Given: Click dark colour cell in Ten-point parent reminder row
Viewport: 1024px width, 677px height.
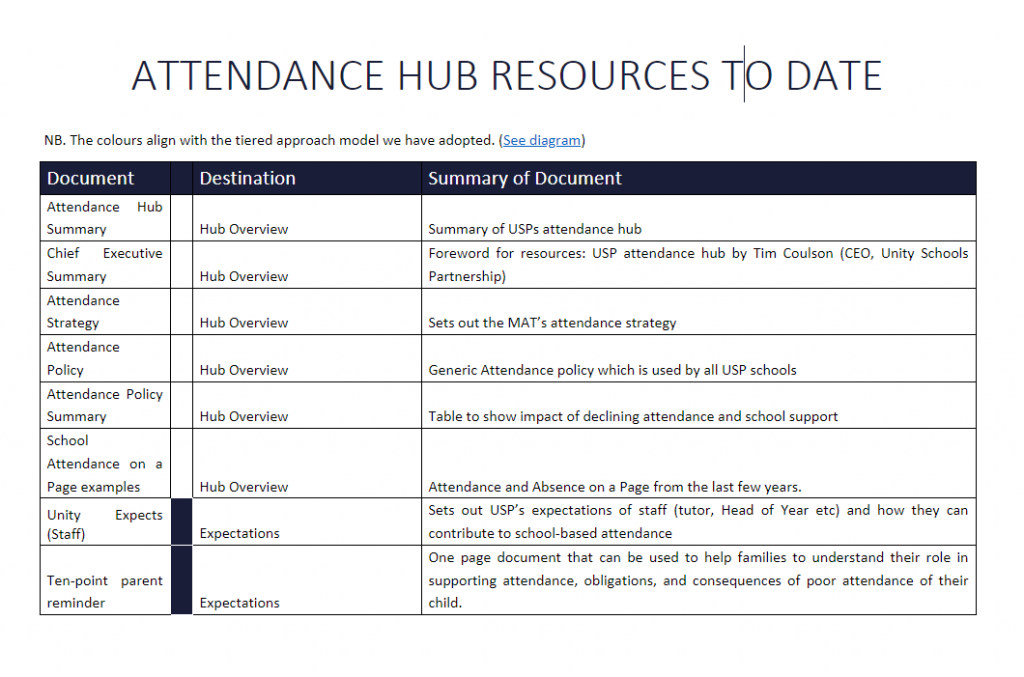Looking at the screenshot, I should (182, 580).
